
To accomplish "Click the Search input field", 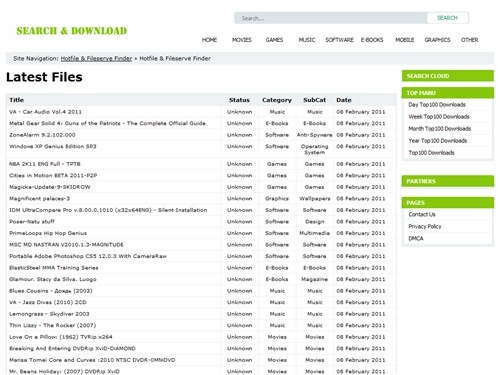I will pos(331,18).
